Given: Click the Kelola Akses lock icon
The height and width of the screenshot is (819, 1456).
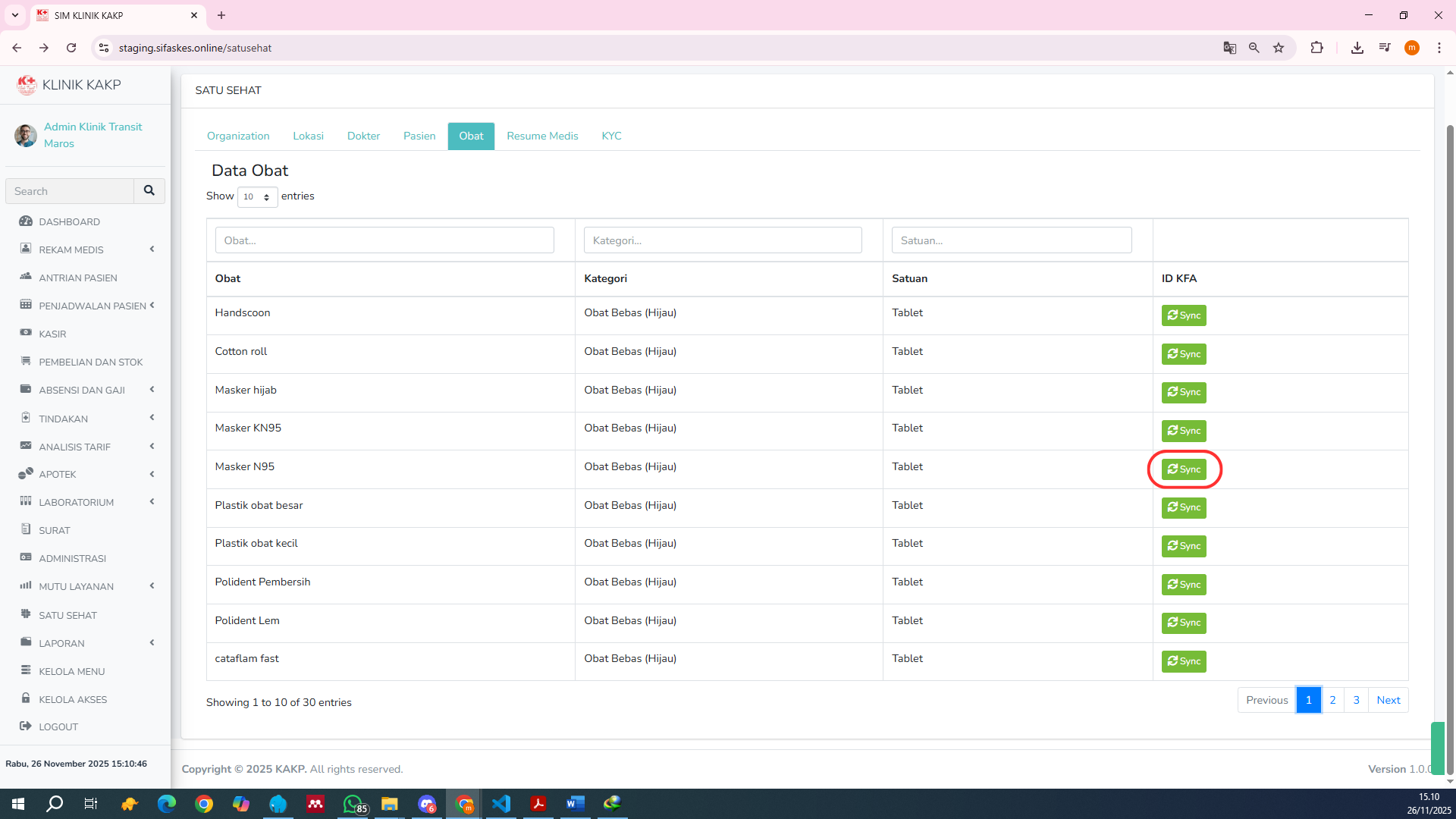Looking at the screenshot, I should 26,698.
